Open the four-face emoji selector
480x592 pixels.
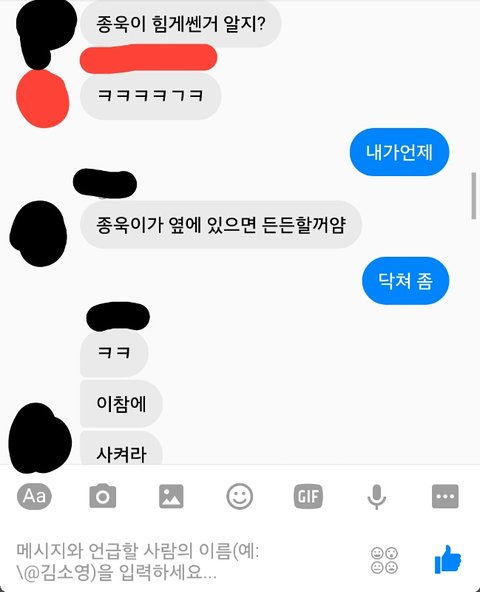(x=384, y=560)
